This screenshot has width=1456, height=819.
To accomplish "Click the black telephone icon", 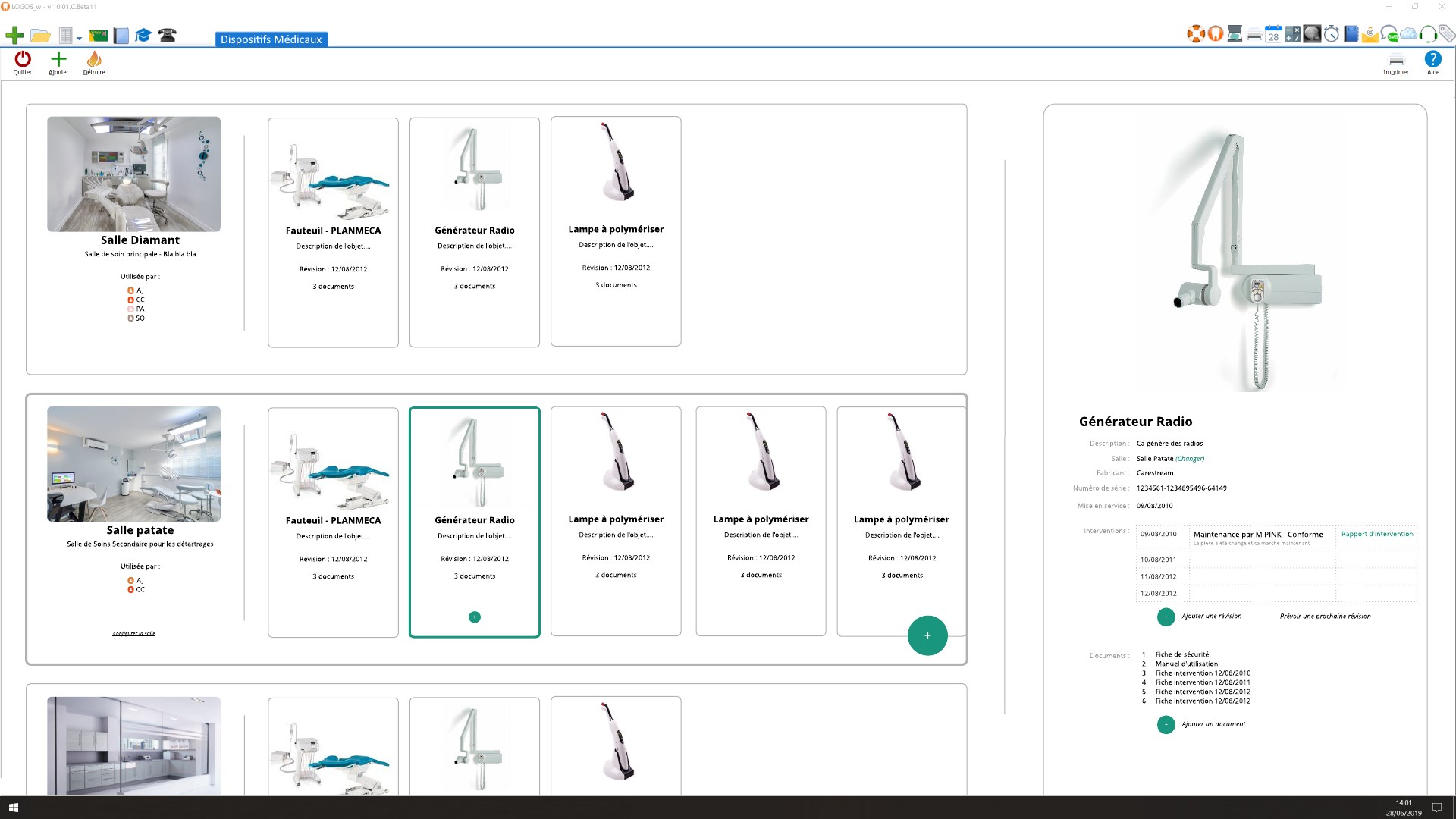I will click(x=168, y=35).
